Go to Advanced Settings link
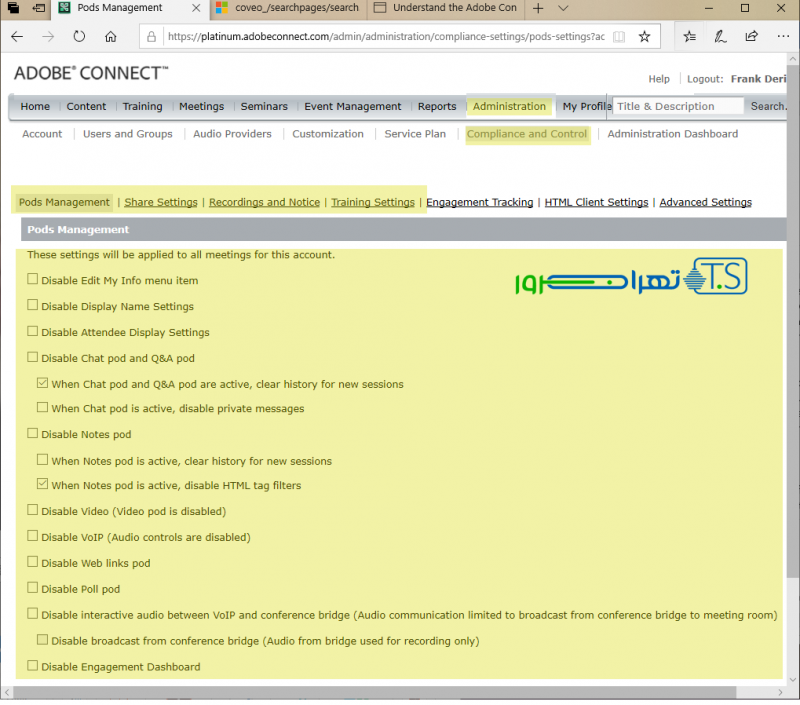800x705 pixels. coord(705,202)
